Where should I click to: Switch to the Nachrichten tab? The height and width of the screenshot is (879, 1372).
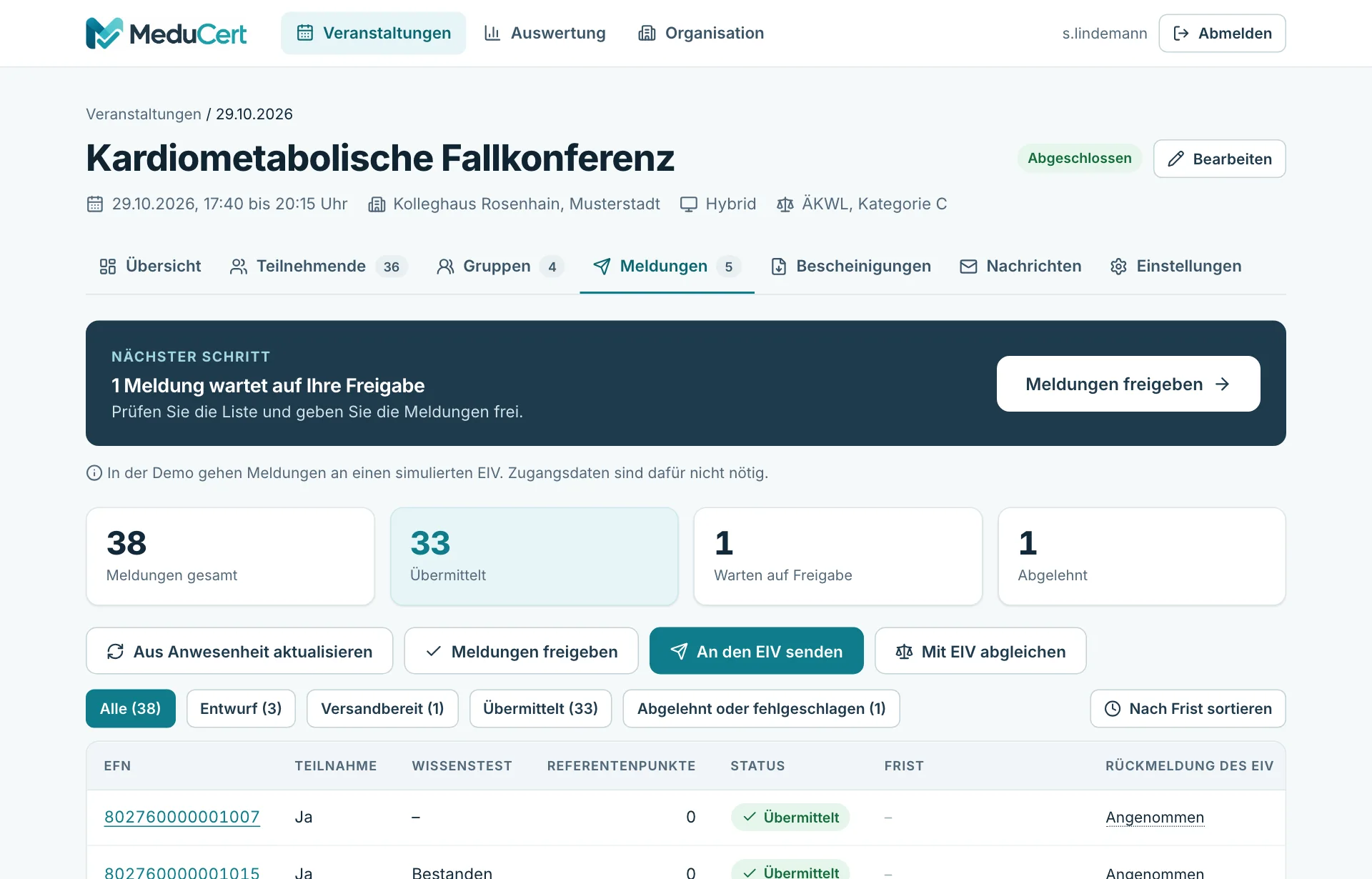(x=1020, y=267)
